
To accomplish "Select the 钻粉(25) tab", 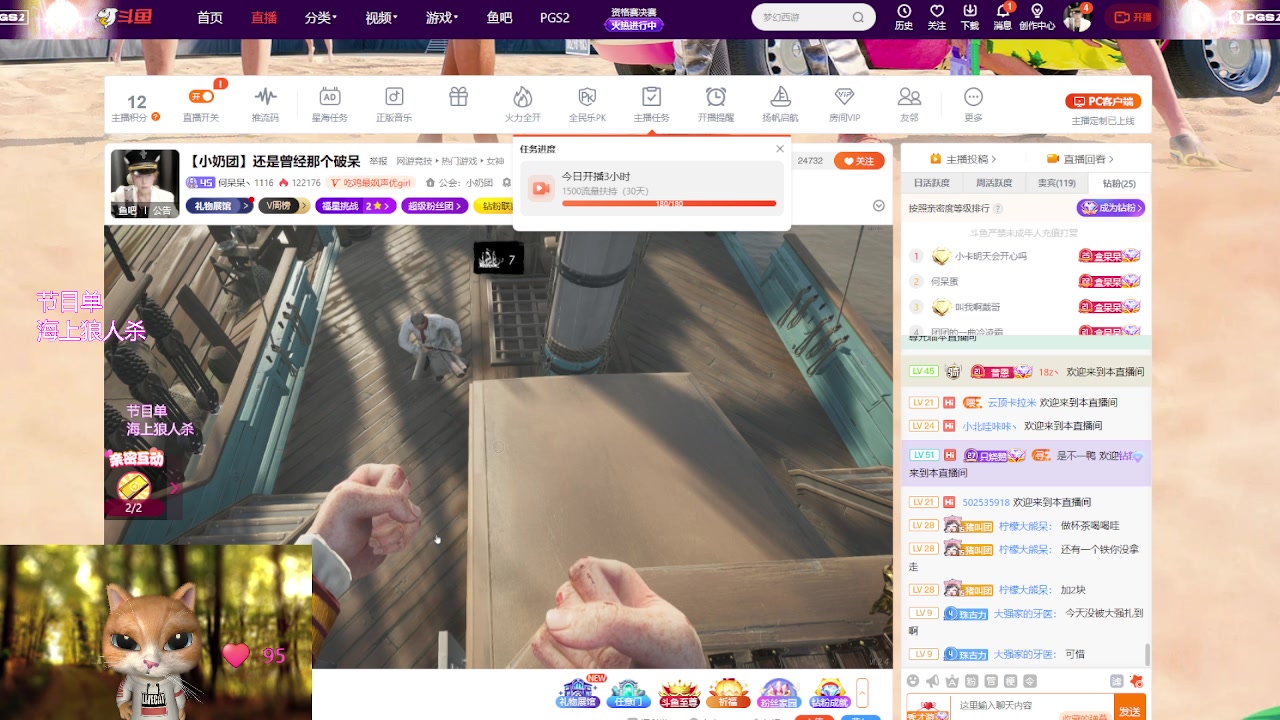I will click(x=1119, y=183).
